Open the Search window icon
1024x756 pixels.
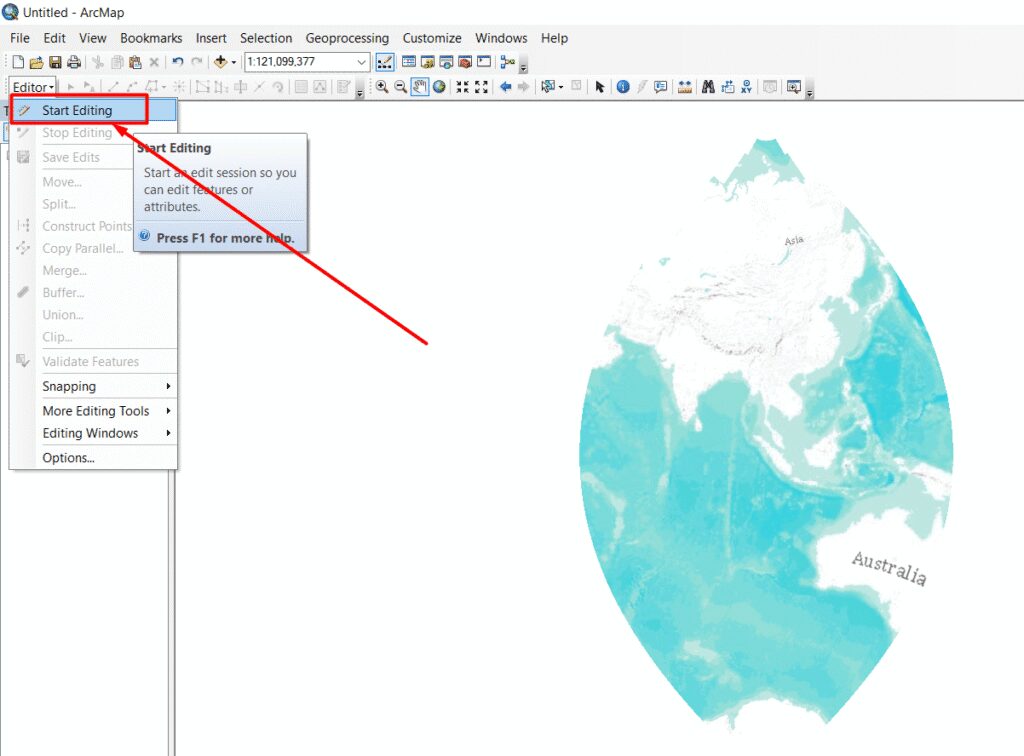pos(446,62)
